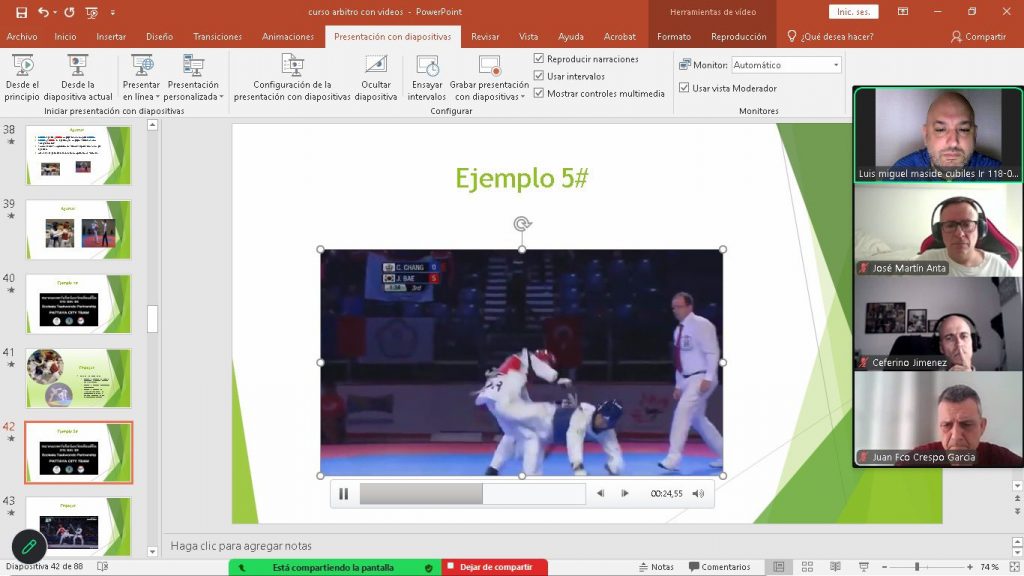
Task: Select slide 41 thumbnail
Action: pyautogui.click(x=78, y=378)
